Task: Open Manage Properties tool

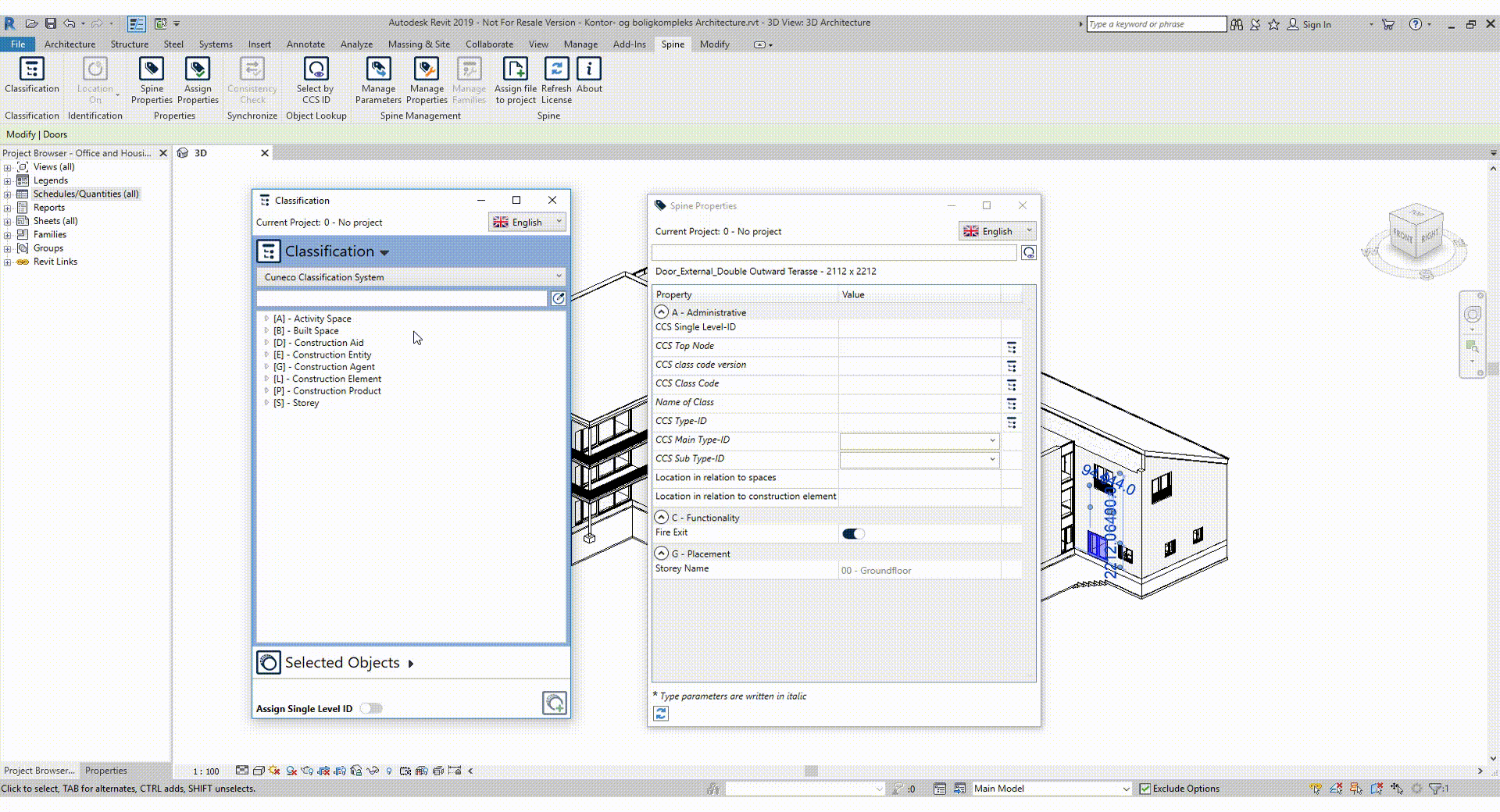Action: (427, 80)
